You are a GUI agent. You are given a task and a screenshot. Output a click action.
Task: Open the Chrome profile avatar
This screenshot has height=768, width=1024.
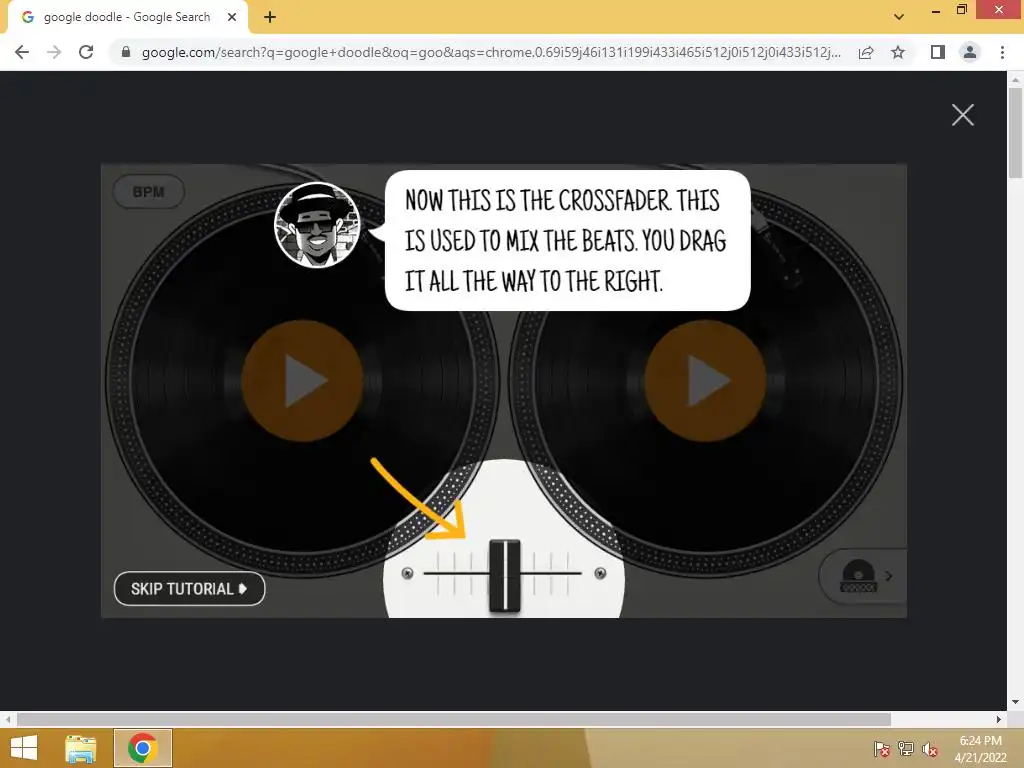click(970, 52)
